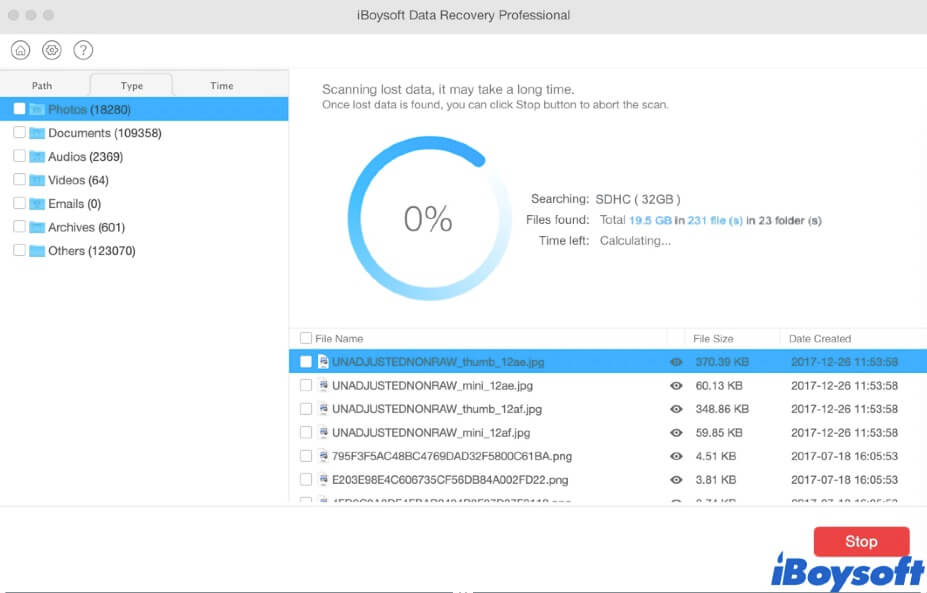Click the Audios folder icon

pyautogui.click(x=37, y=157)
